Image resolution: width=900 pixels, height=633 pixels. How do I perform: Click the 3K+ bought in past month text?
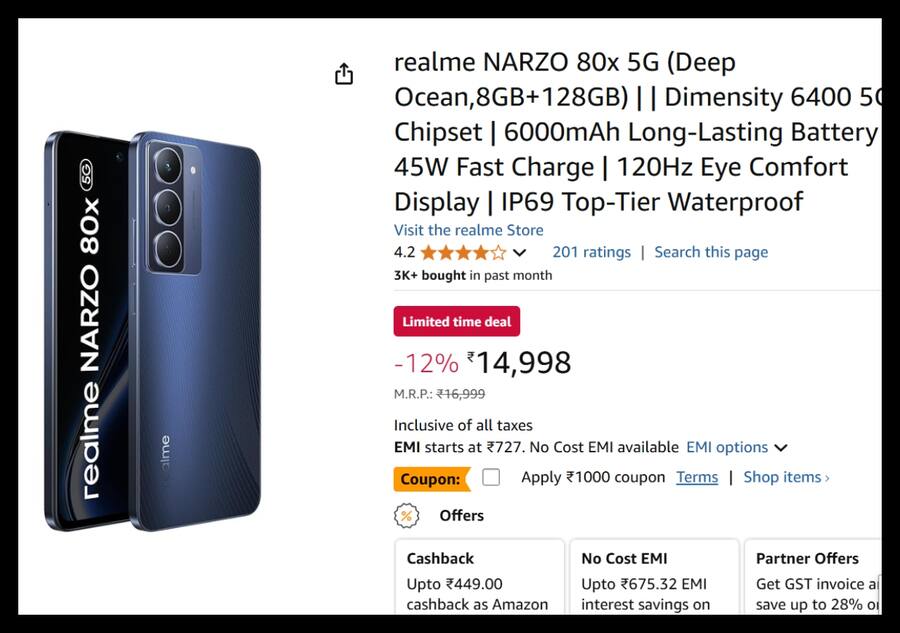pyautogui.click(x=472, y=276)
